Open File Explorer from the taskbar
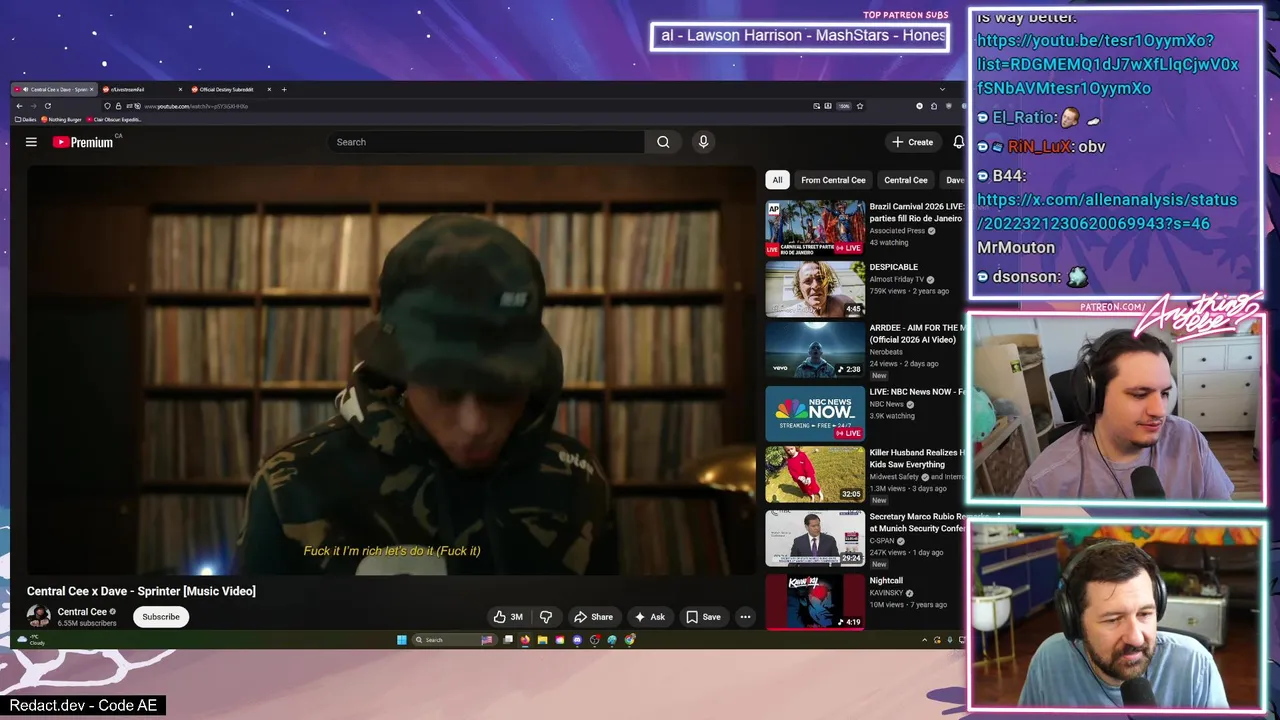 pos(542,640)
